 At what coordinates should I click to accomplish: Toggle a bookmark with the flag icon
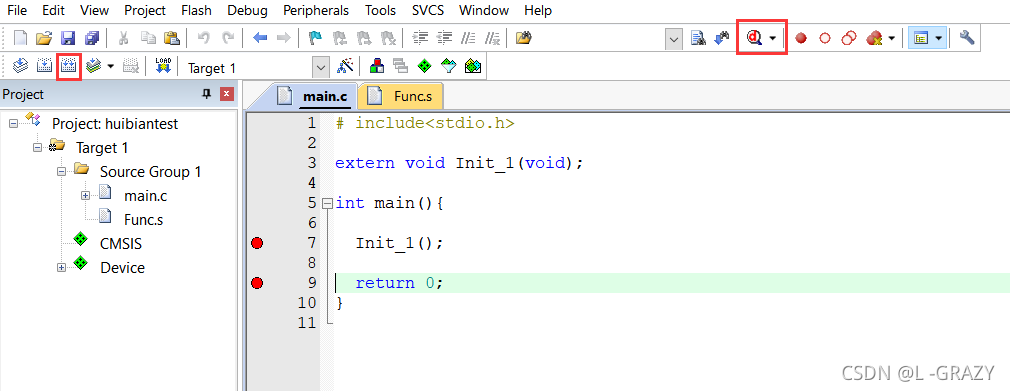[315, 38]
